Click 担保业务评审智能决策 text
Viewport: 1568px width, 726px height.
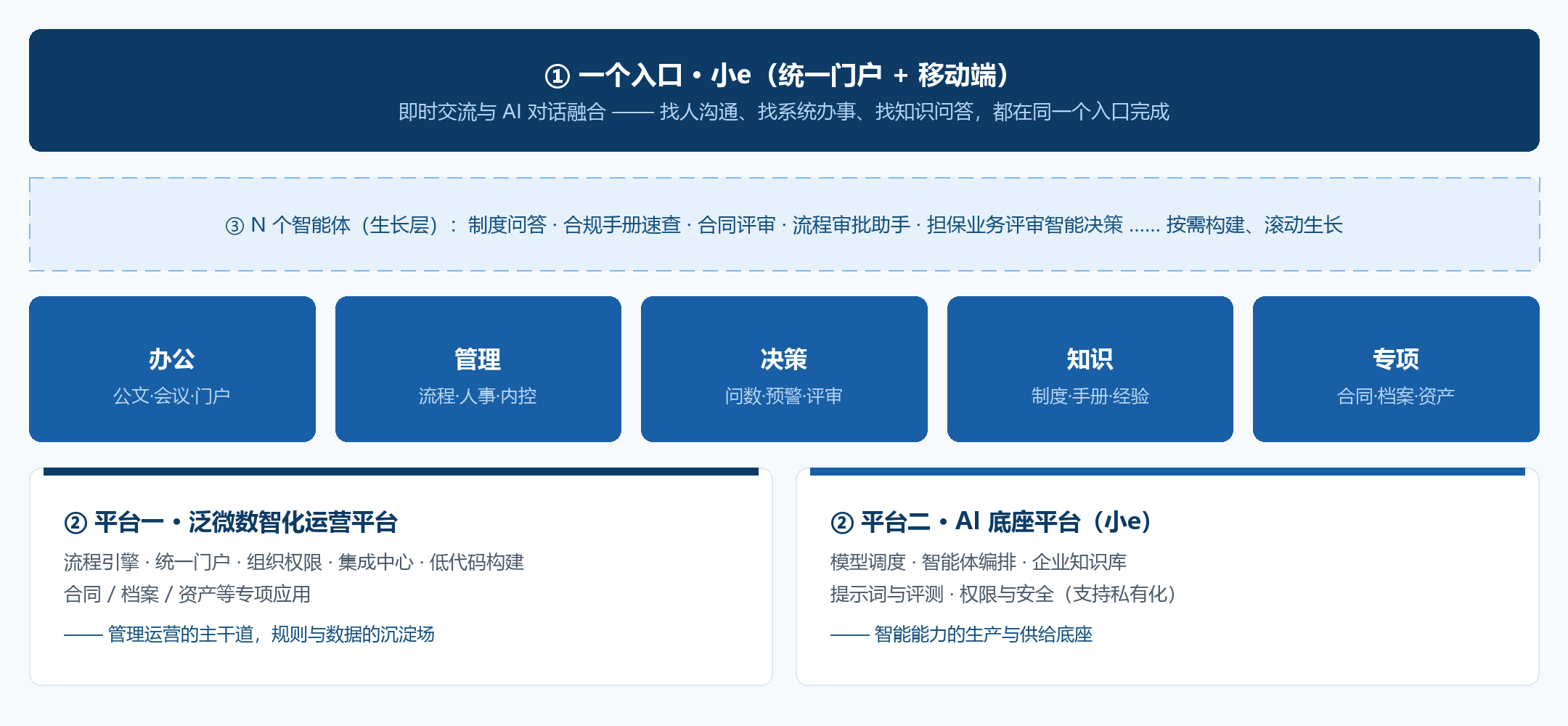[1025, 225]
